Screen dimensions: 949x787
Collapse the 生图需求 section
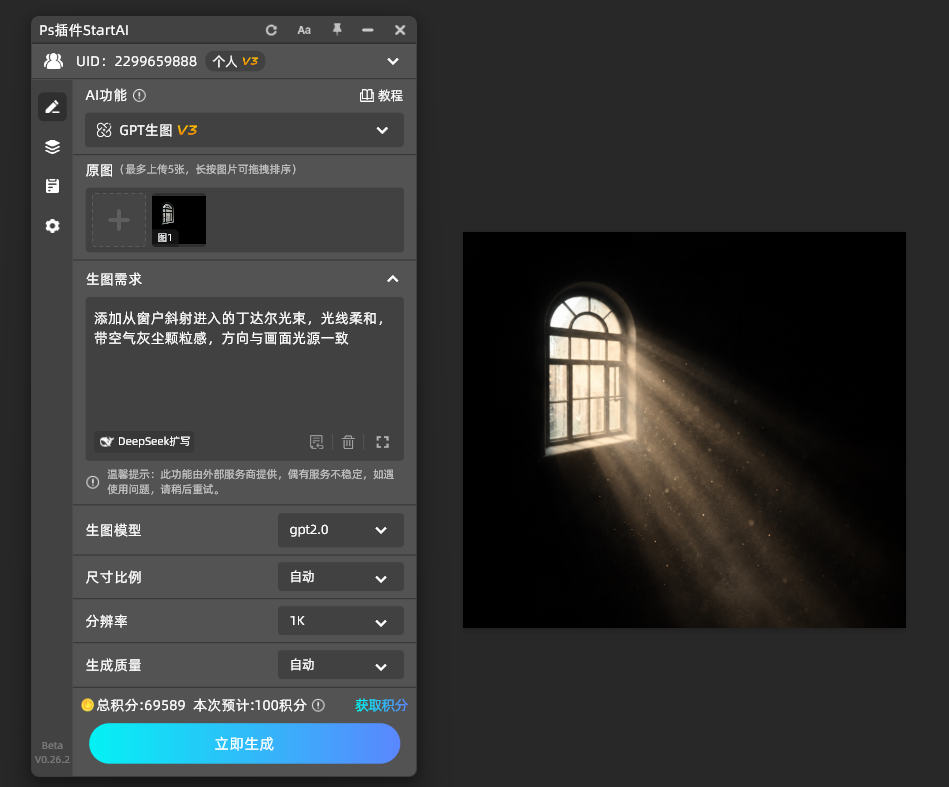point(393,279)
